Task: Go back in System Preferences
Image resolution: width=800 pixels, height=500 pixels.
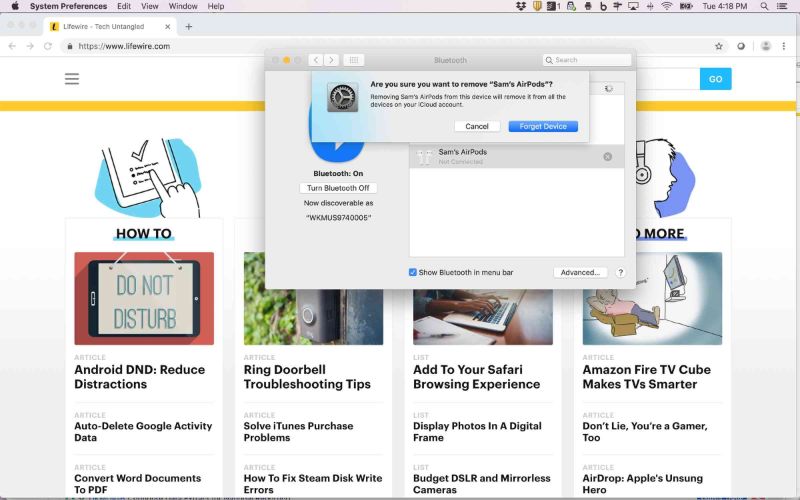Action: 315,60
